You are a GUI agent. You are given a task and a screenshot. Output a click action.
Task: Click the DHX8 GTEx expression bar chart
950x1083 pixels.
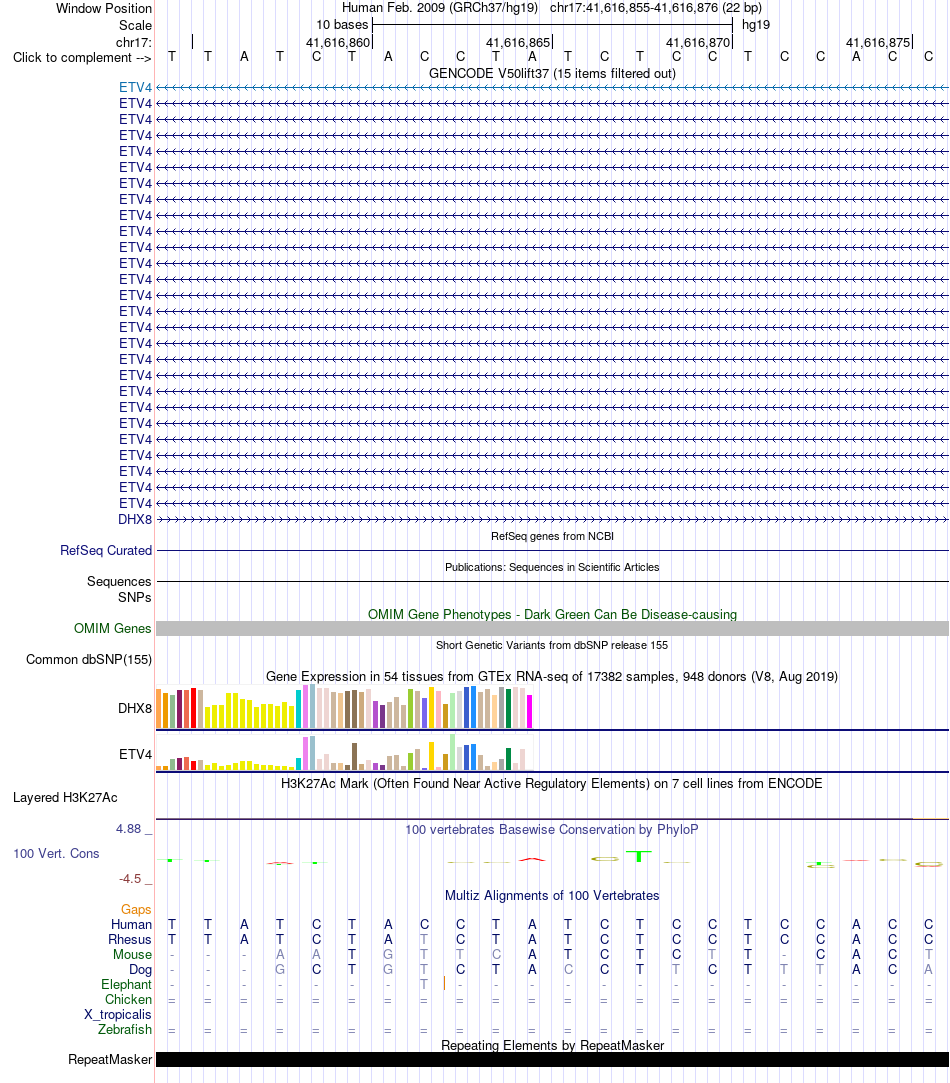(344, 707)
